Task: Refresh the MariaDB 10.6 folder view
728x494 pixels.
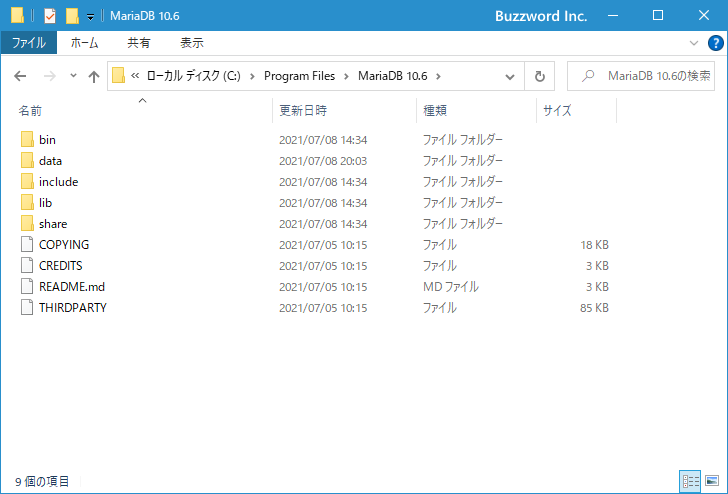Action: tap(540, 76)
